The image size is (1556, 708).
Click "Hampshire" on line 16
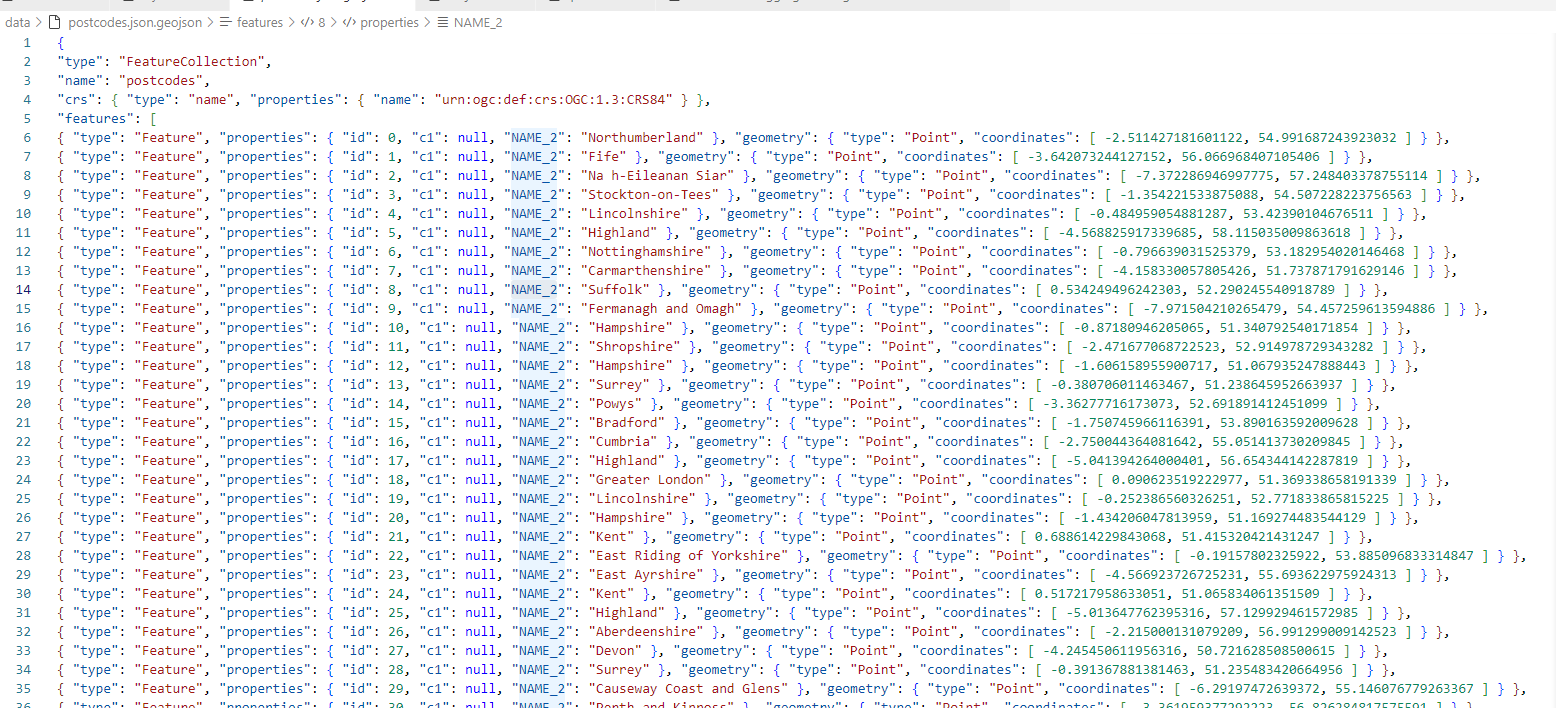(631, 327)
